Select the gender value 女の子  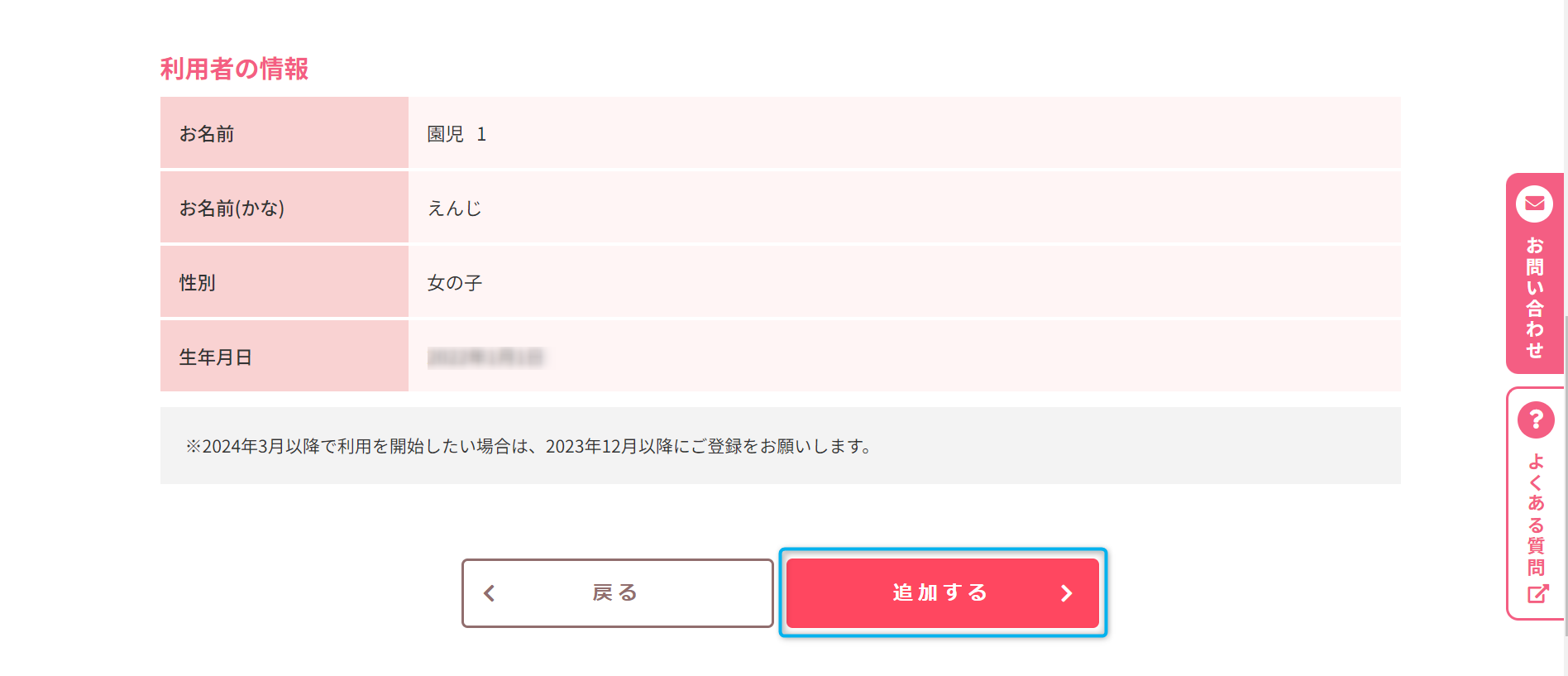pos(454,283)
